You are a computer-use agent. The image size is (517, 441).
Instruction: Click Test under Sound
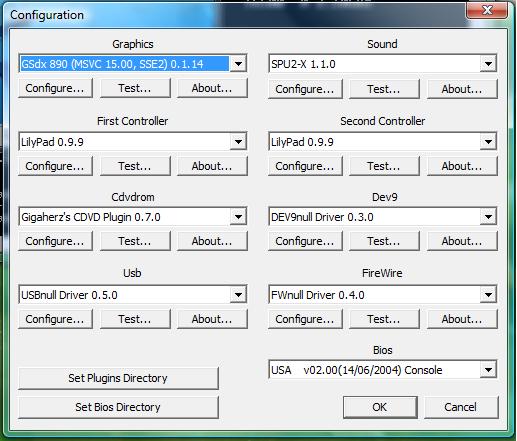tap(384, 89)
